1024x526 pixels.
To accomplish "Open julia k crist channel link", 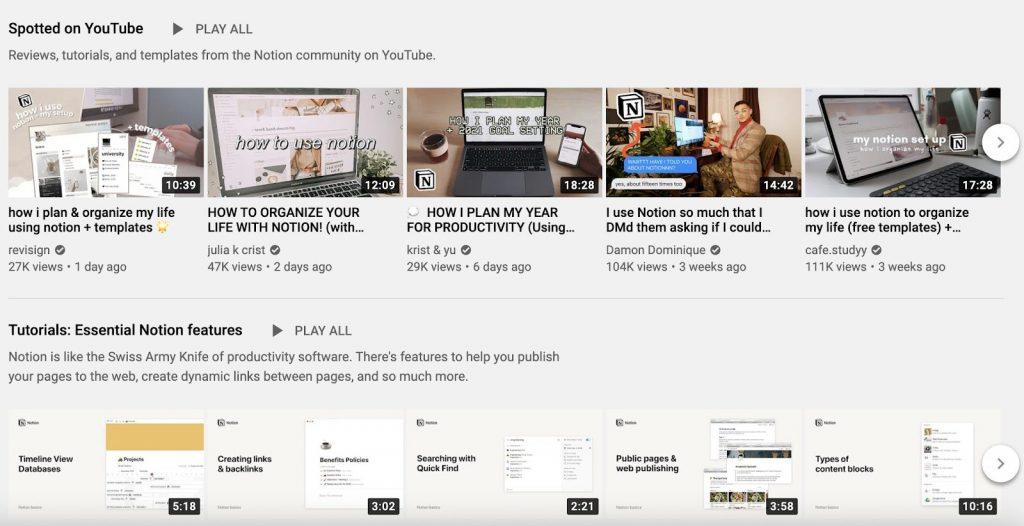I will tap(240, 250).
